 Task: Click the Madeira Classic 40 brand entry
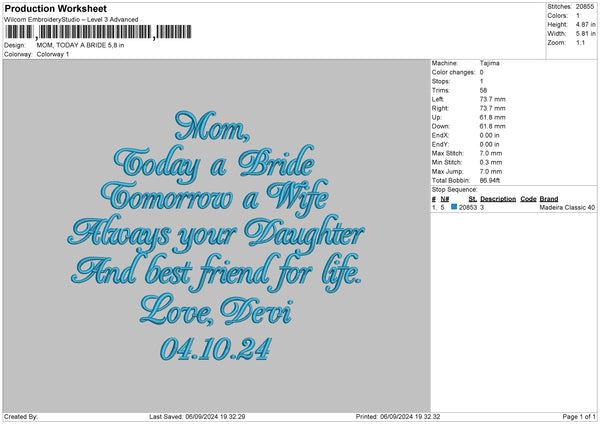(x=567, y=207)
